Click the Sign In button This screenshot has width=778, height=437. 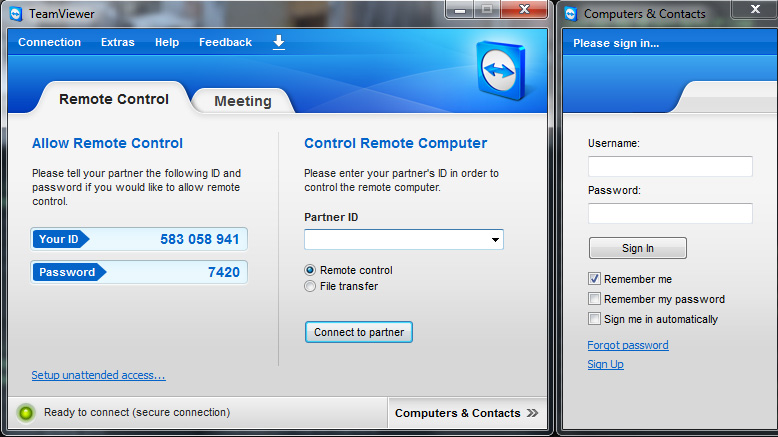[638, 248]
